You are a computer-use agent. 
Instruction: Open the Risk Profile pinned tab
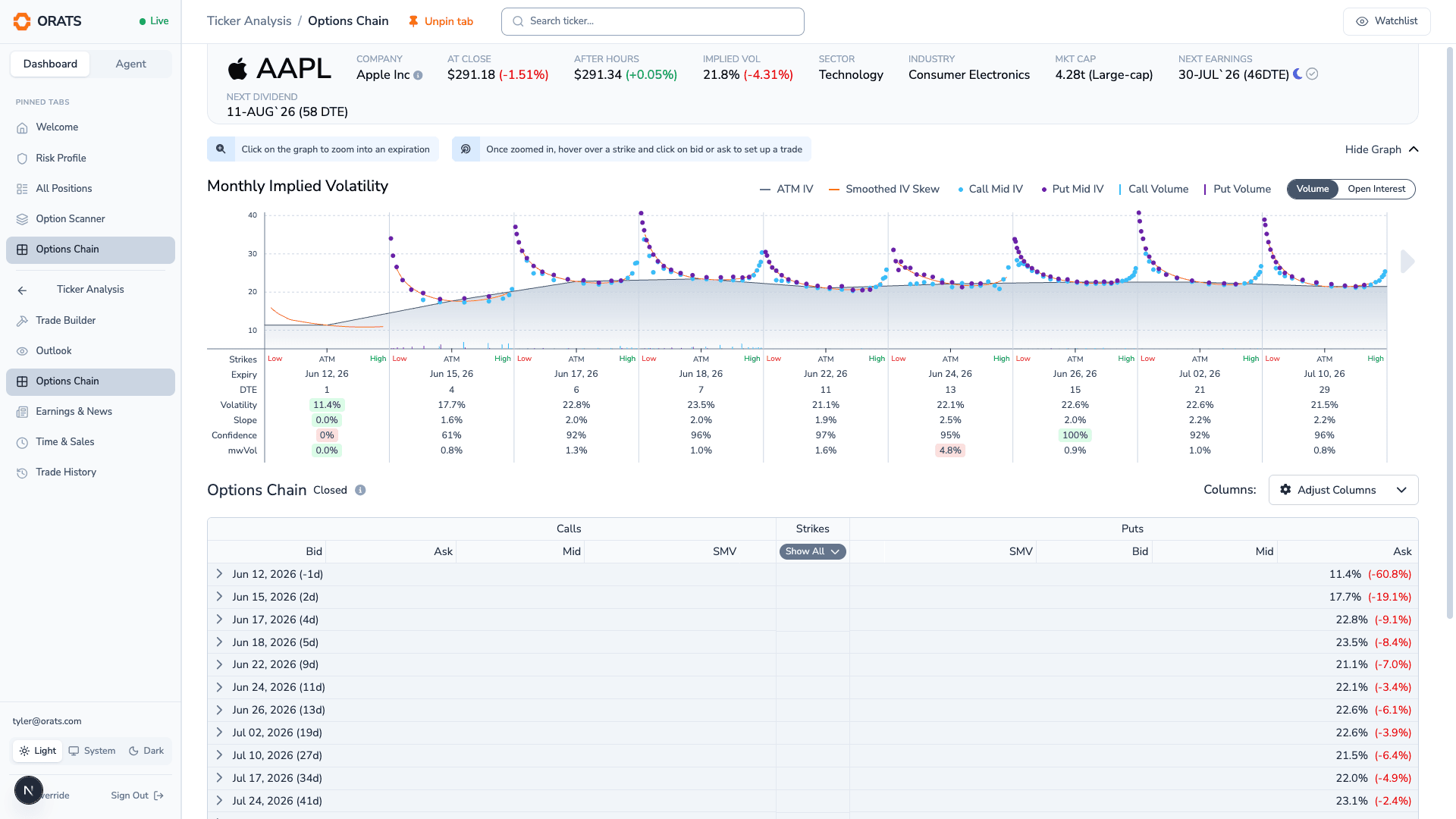point(90,158)
